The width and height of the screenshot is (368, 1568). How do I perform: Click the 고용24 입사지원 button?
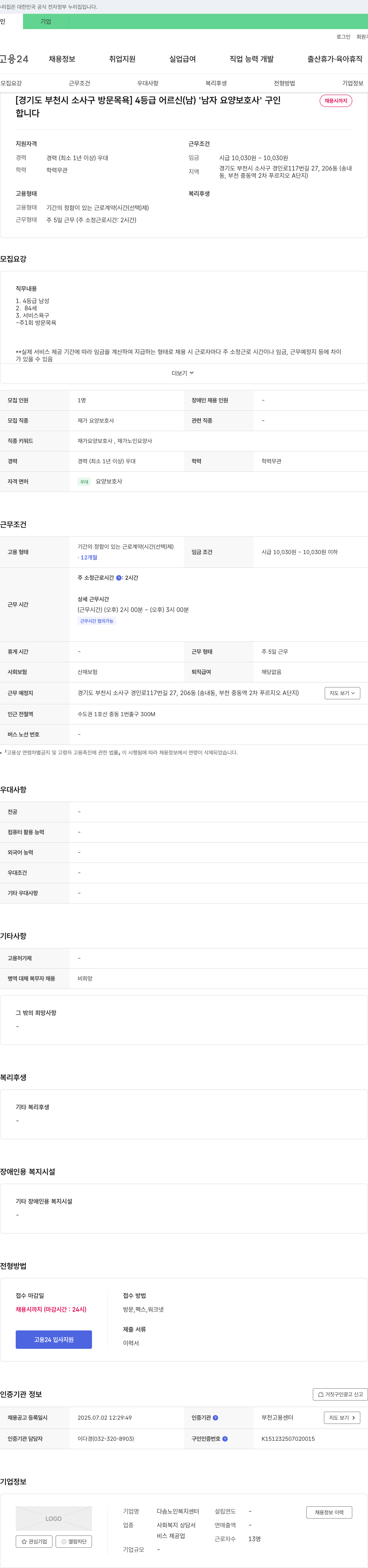(x=54, y=1340)
